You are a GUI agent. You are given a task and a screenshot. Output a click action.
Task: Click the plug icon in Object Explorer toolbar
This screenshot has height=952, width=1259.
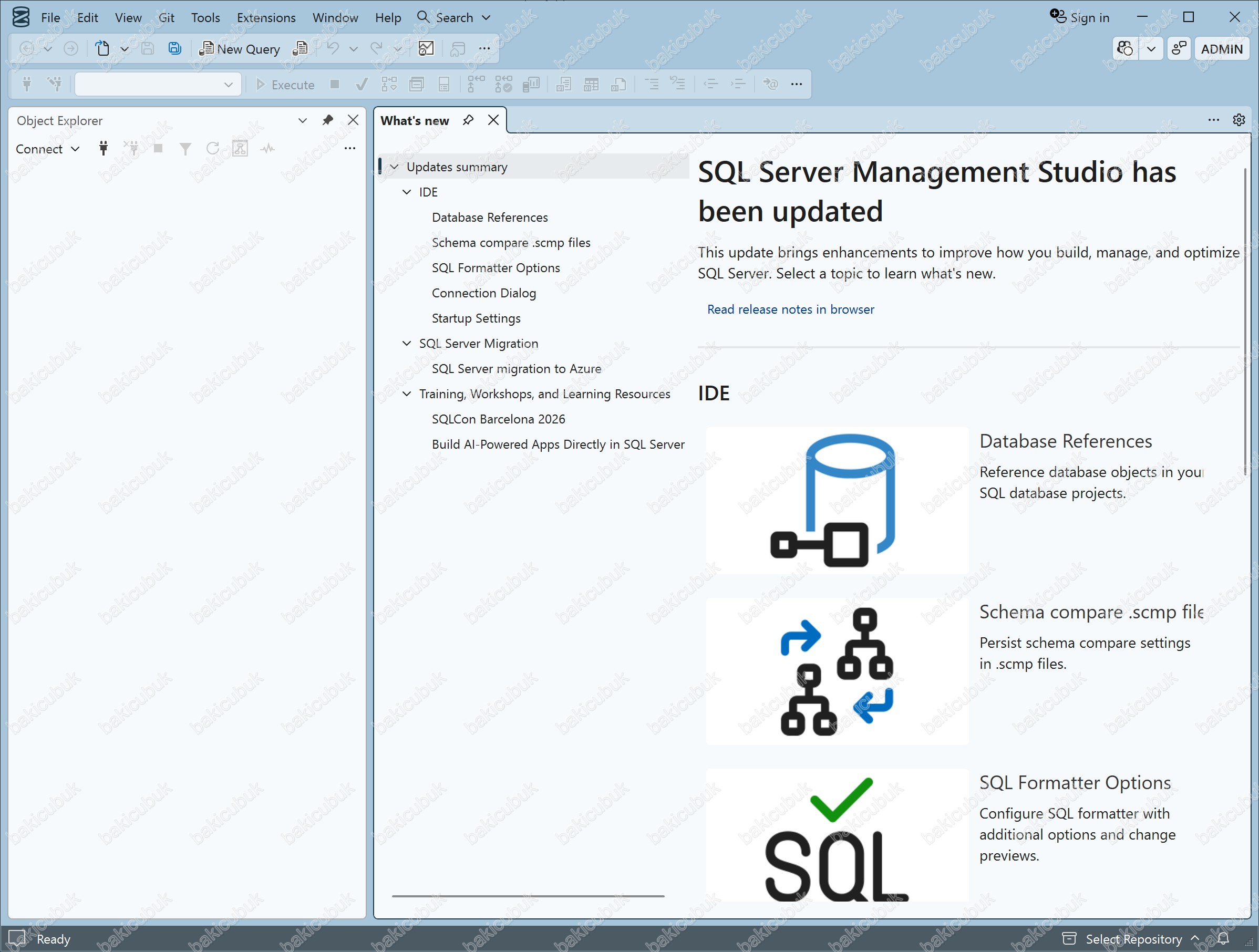pyautogui.click(x=103, y=149)
